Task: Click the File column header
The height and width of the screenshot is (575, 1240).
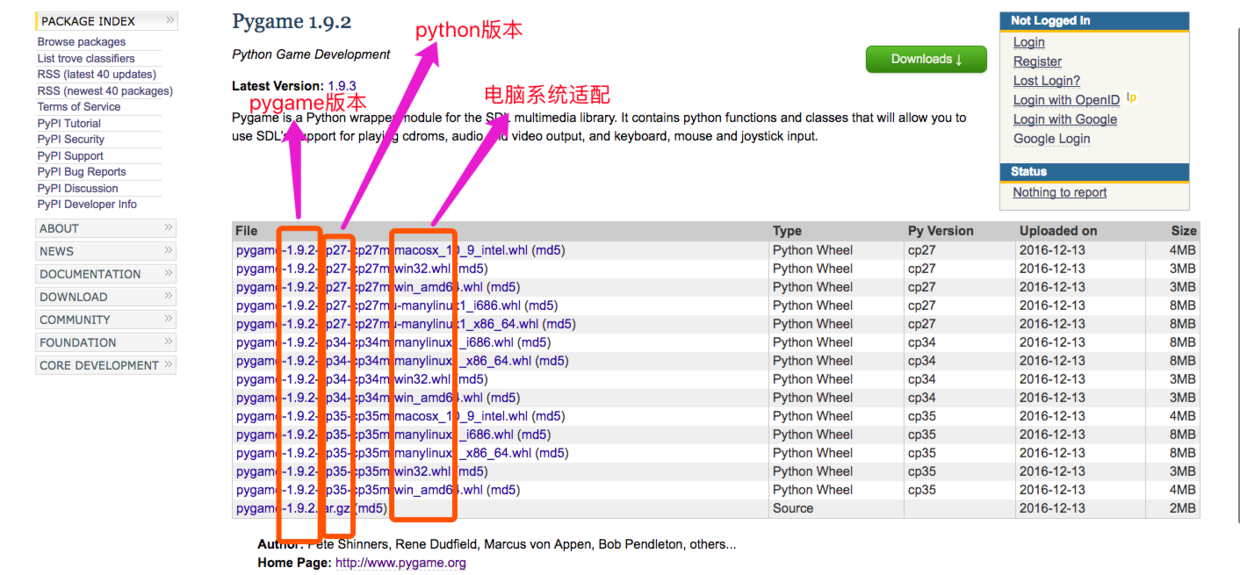Action: [x=246, y=231]
